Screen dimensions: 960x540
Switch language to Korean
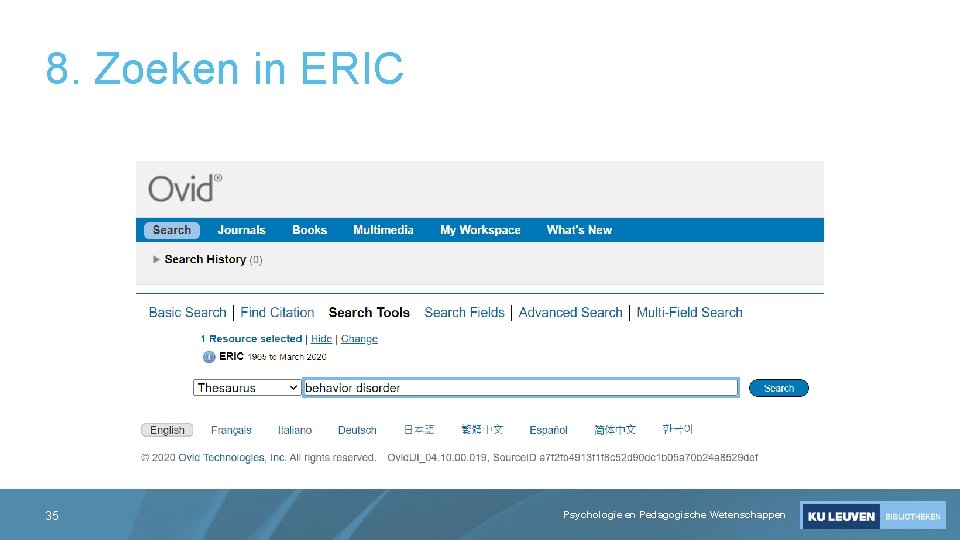click(677, 429)
